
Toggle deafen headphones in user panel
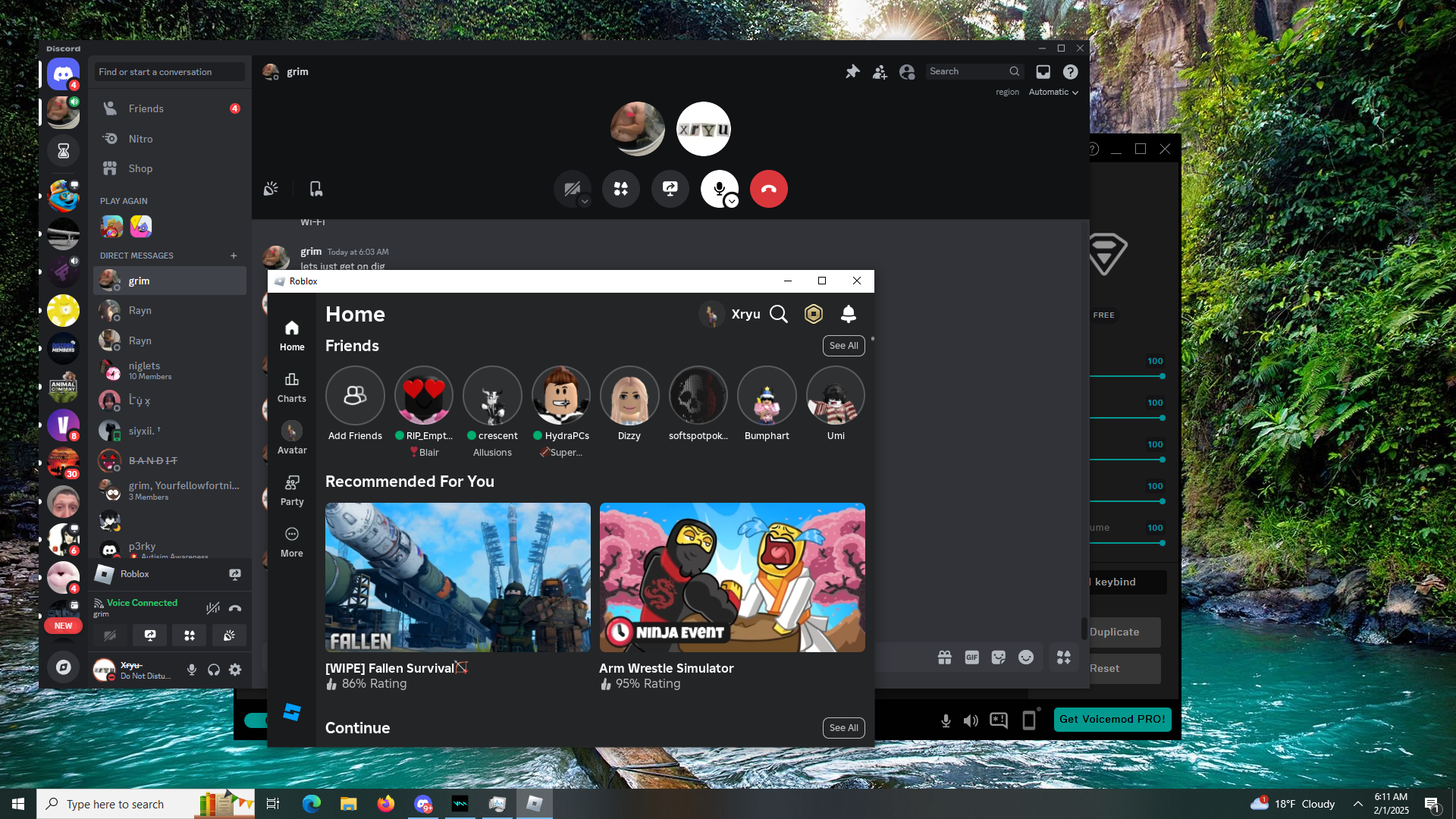(214, 670)
